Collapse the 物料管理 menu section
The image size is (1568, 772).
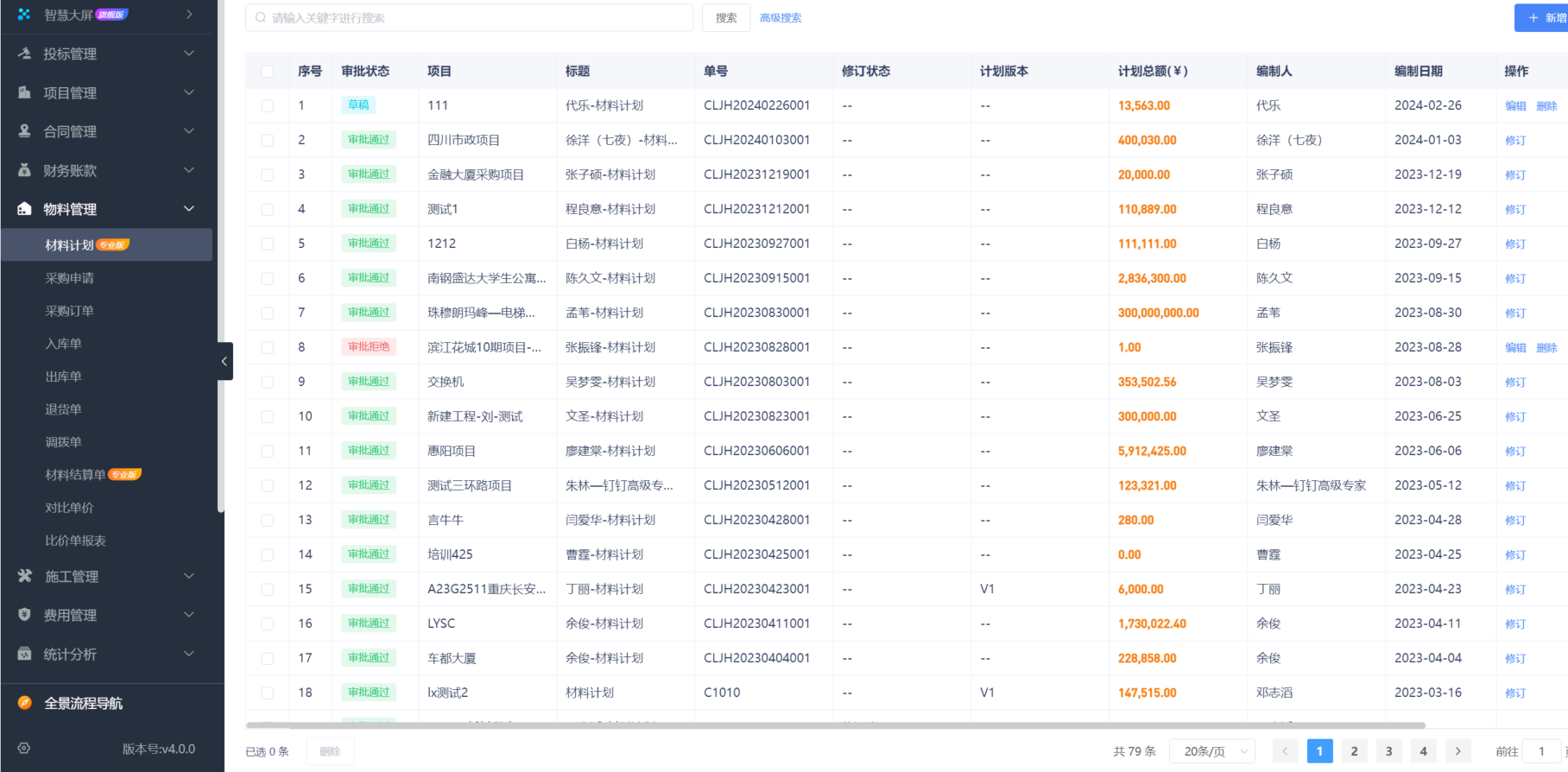189,209
